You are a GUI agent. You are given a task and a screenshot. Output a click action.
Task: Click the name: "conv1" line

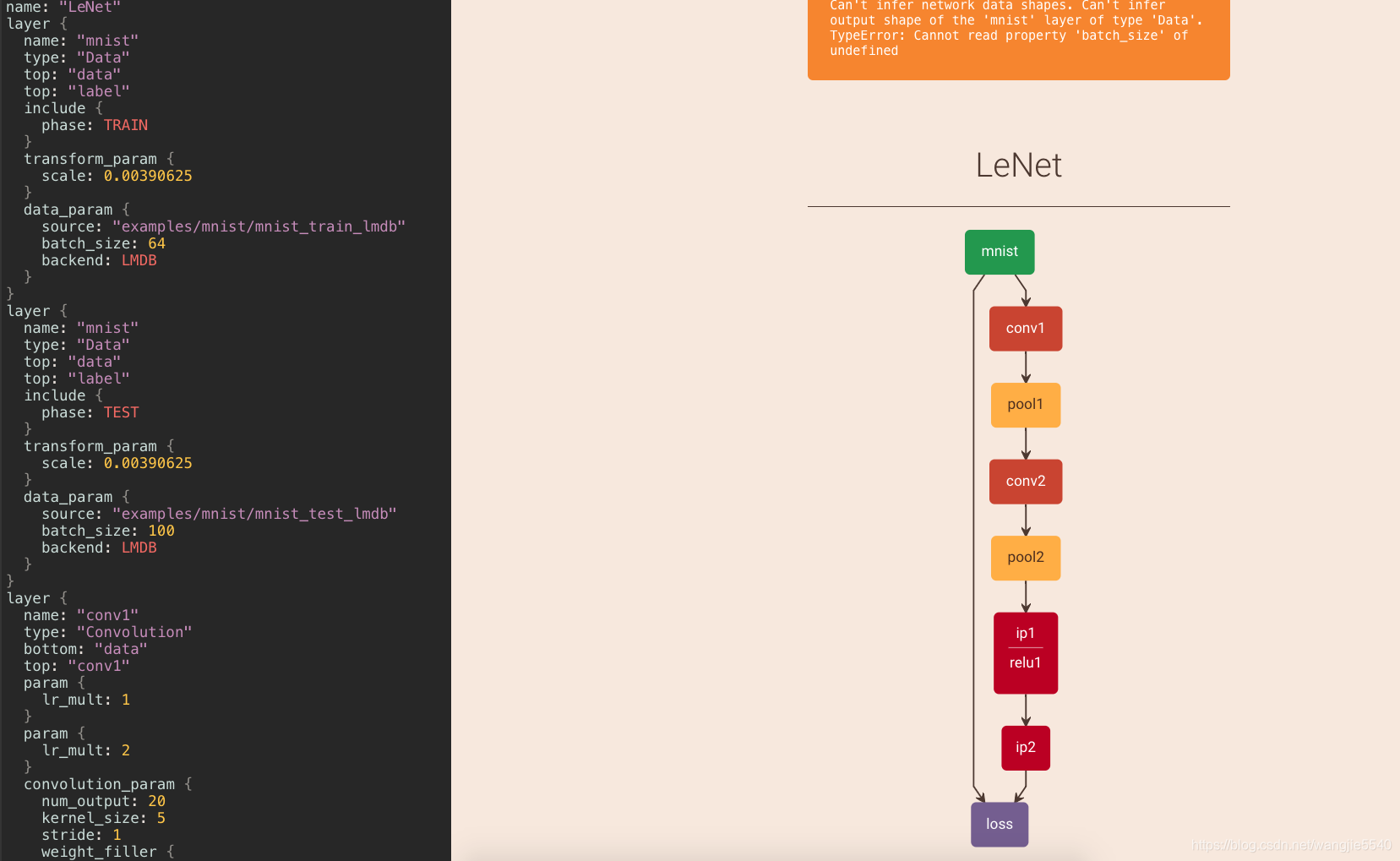pos(81,615)
